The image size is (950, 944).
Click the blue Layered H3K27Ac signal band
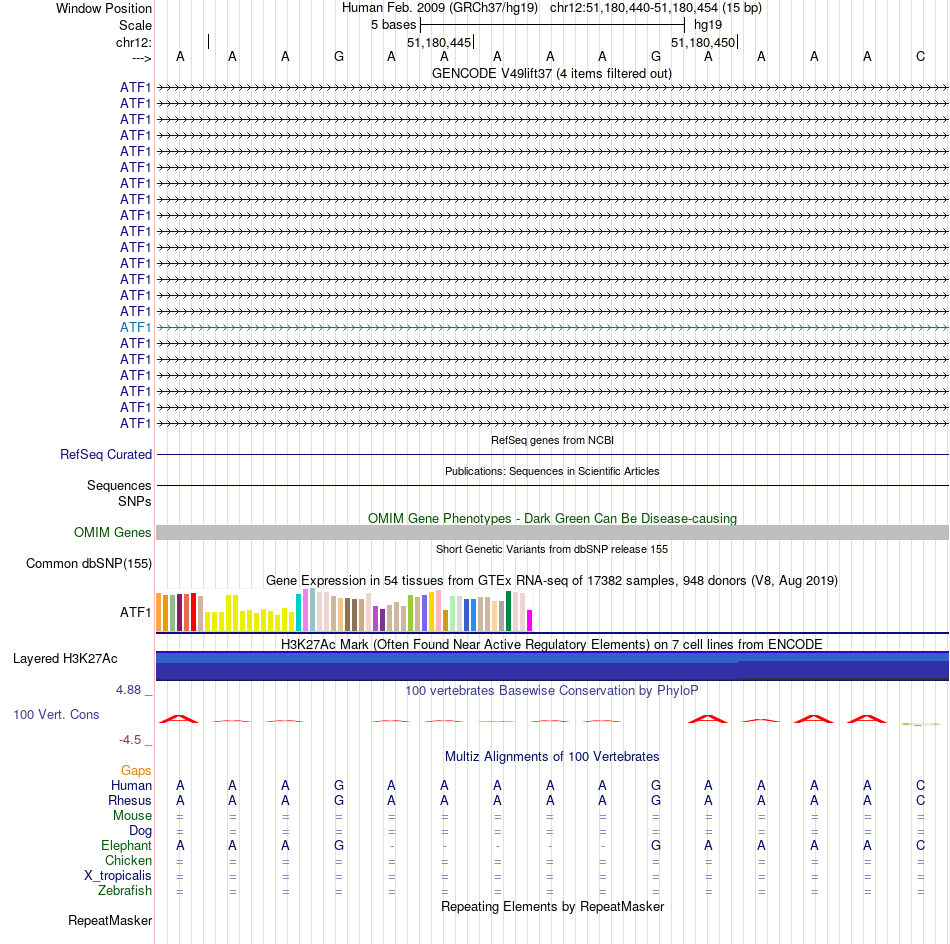pyautogui.click(x=552, y=666)
